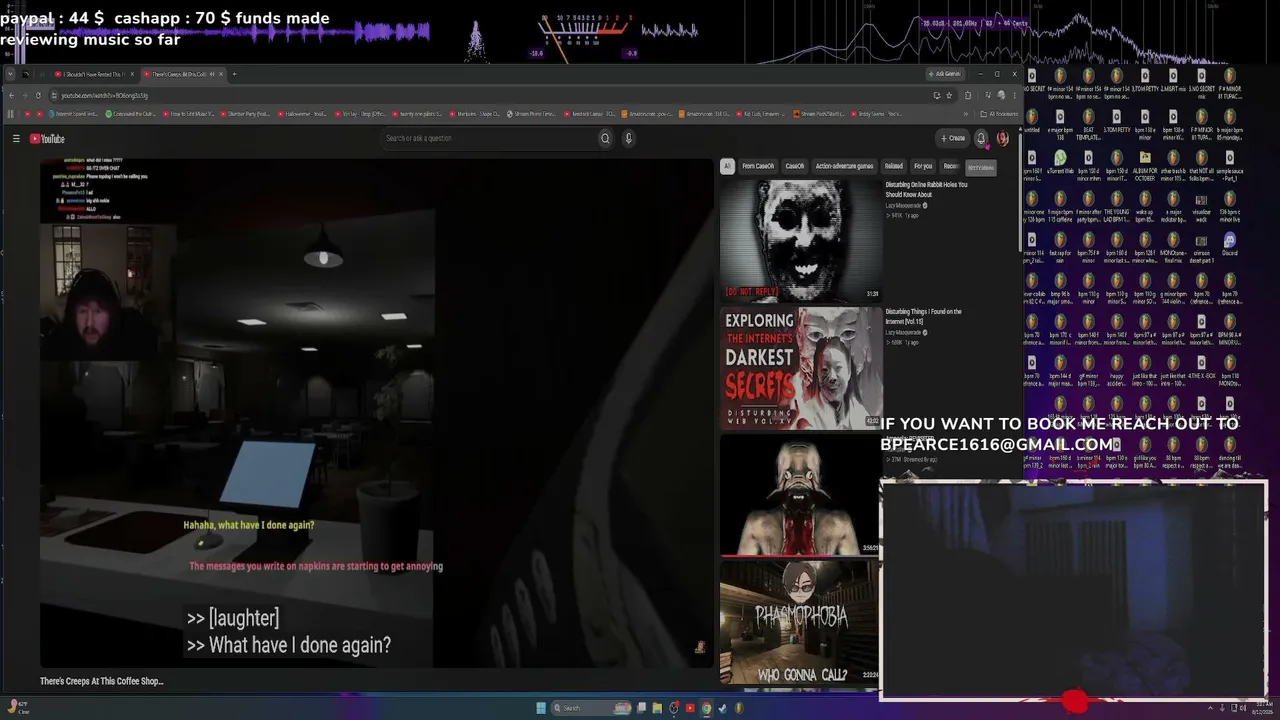
Task: Open the "DO NOT REPLY" video thumbnail
Action: 801,240
